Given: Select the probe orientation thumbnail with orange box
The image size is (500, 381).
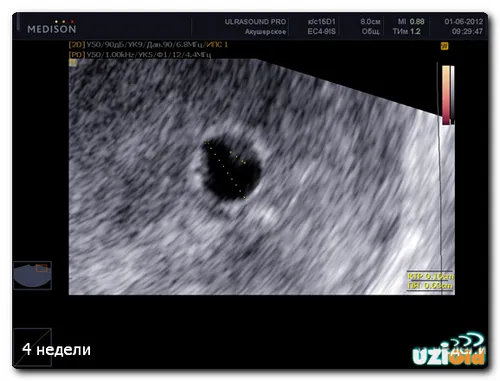Looking at the screenshot, I should (32, 275).
